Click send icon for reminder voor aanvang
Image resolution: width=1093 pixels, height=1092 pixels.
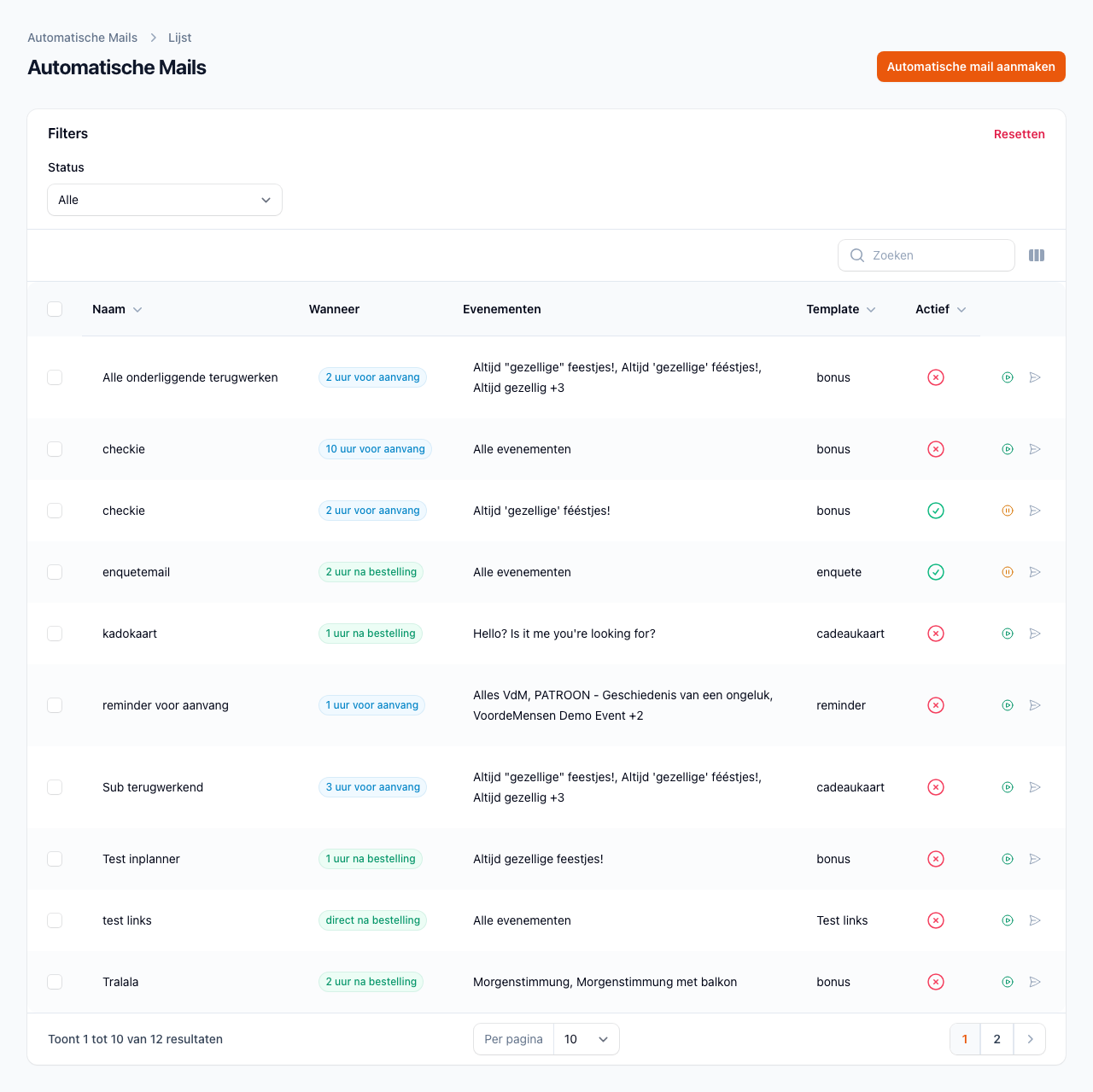click(1035, 705)
